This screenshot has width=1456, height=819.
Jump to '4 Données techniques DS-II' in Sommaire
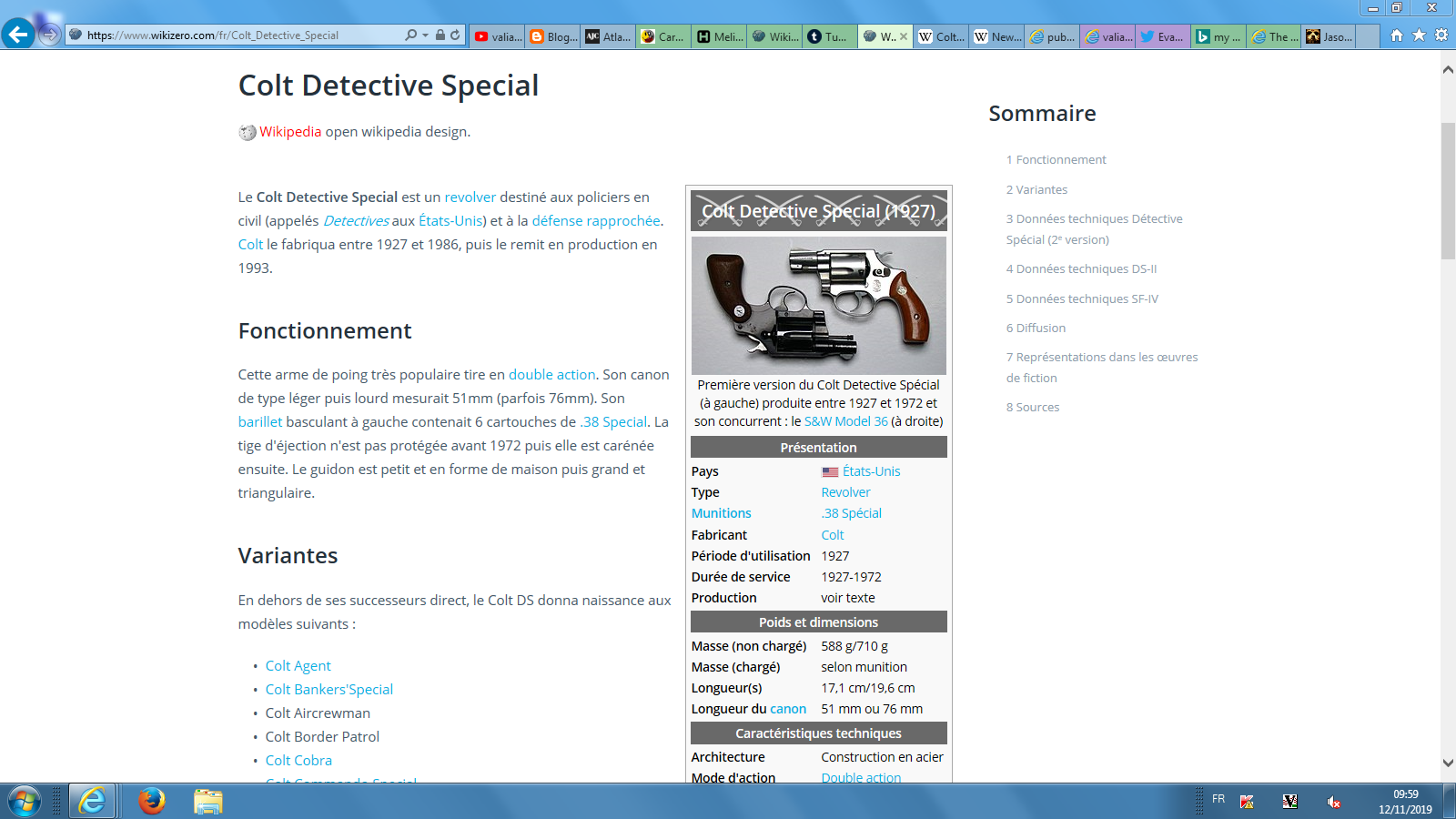pyautogui.click(x=1081, y=268)
